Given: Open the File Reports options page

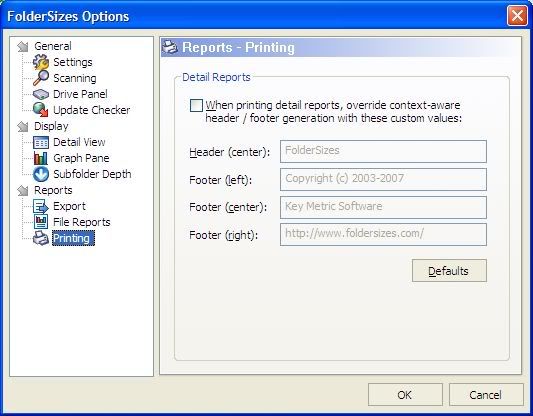Looking at the screenshot, I should coord(82,222).
